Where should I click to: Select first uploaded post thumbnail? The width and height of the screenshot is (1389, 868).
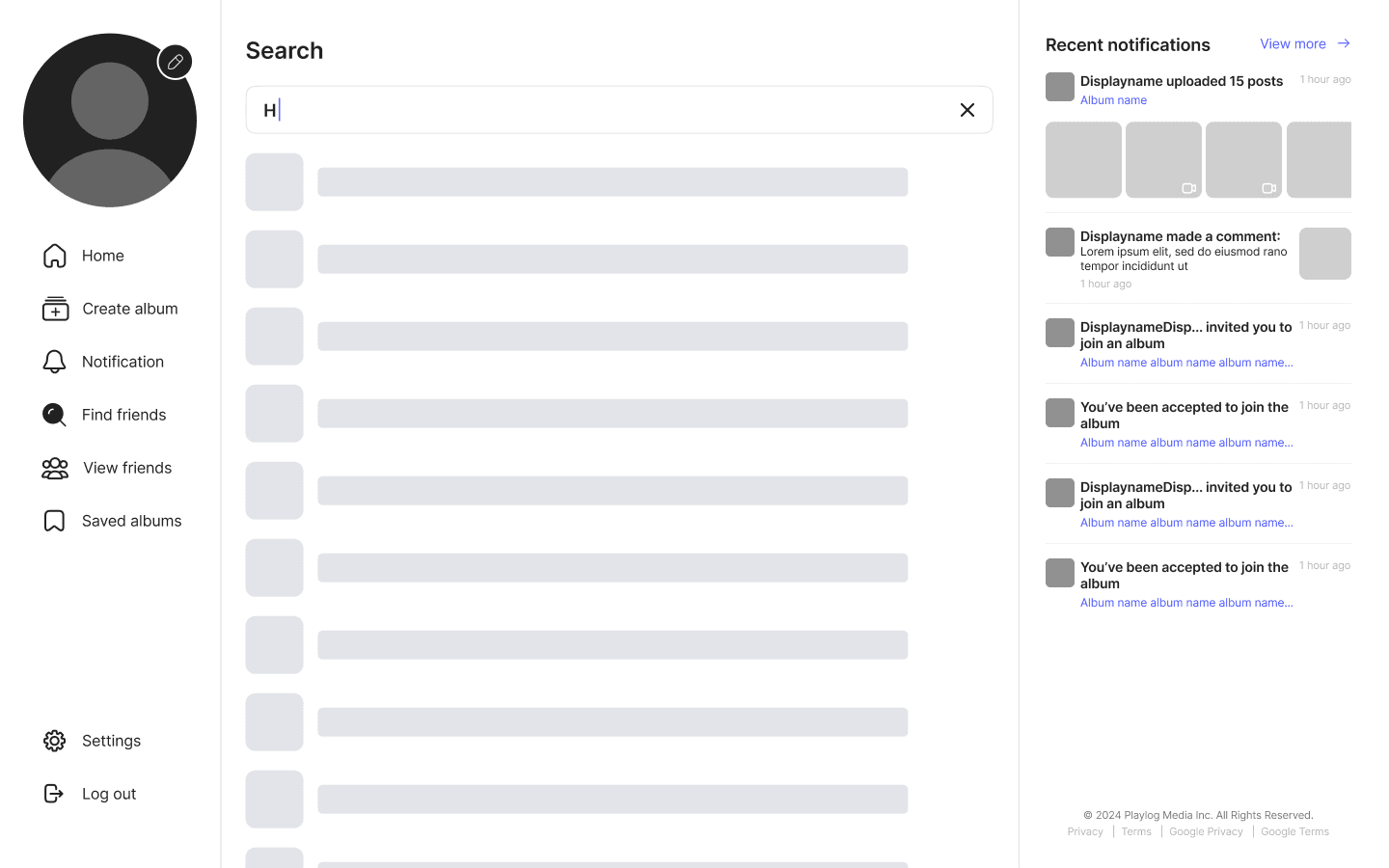pyautogui.click(x=1083, y=160)
